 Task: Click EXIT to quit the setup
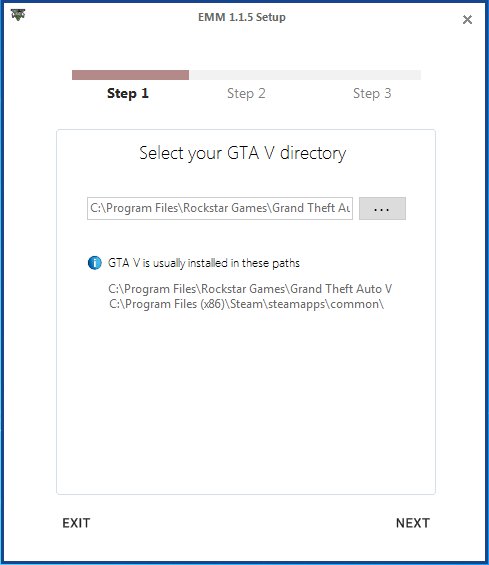click(76, 523)
